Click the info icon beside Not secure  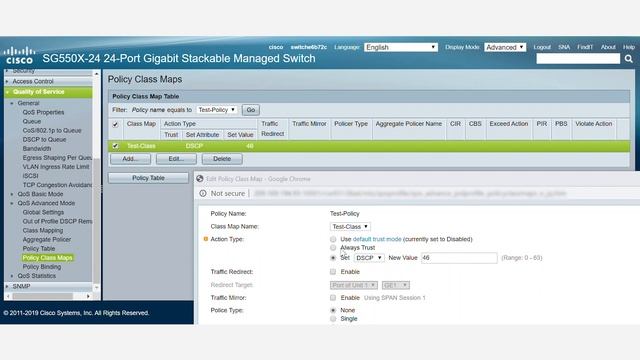203,193
